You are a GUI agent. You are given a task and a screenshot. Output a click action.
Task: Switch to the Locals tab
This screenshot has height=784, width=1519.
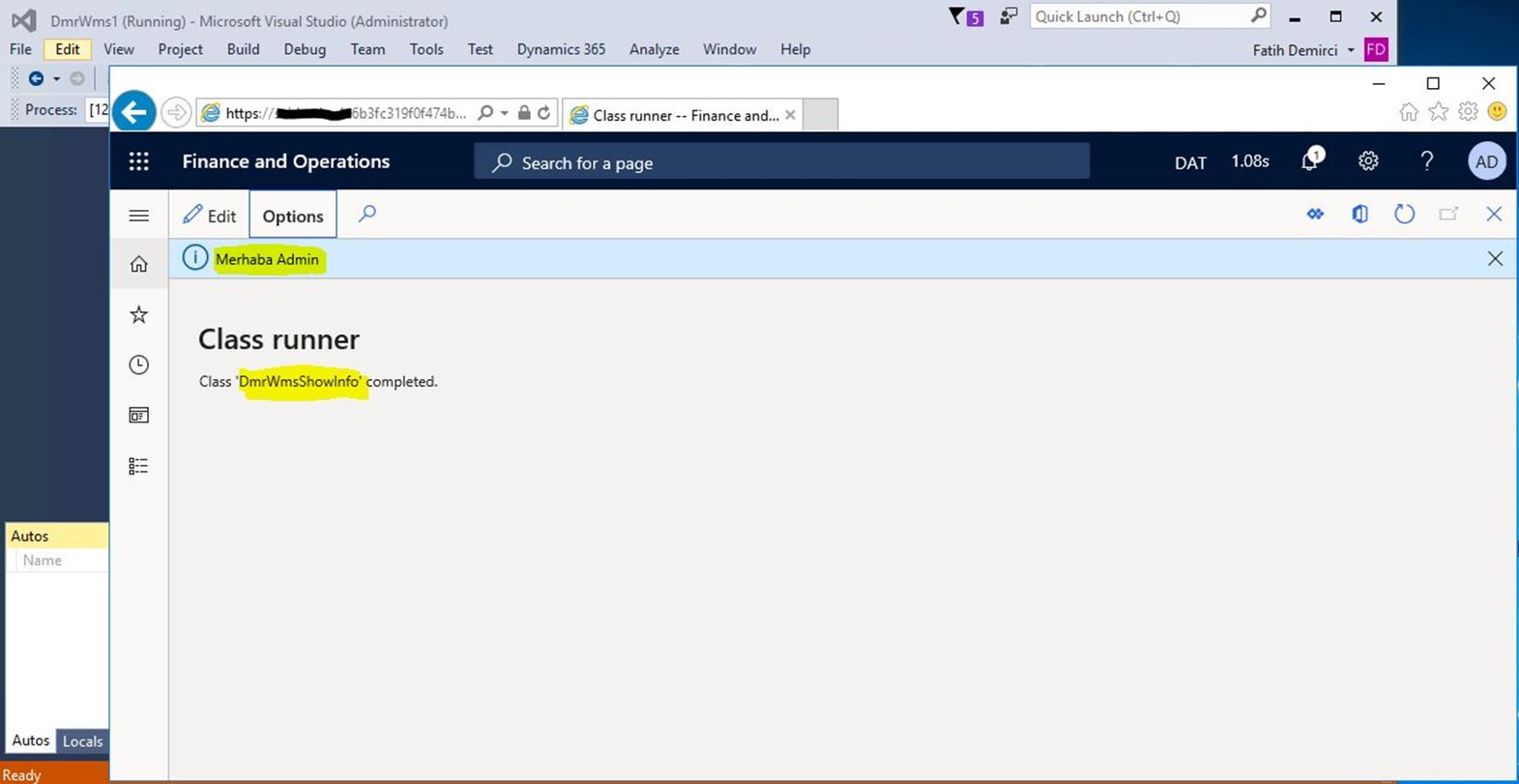pos(82,741)
